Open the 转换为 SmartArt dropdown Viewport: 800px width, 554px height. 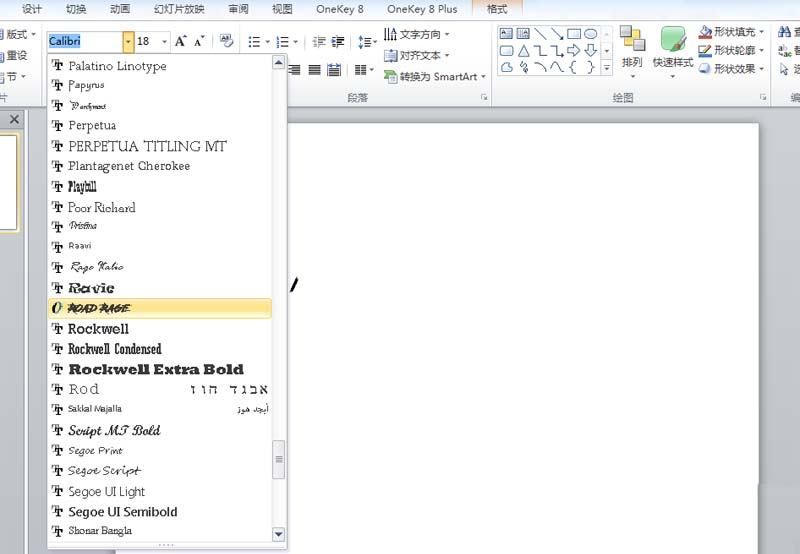[x=435, y=77]
